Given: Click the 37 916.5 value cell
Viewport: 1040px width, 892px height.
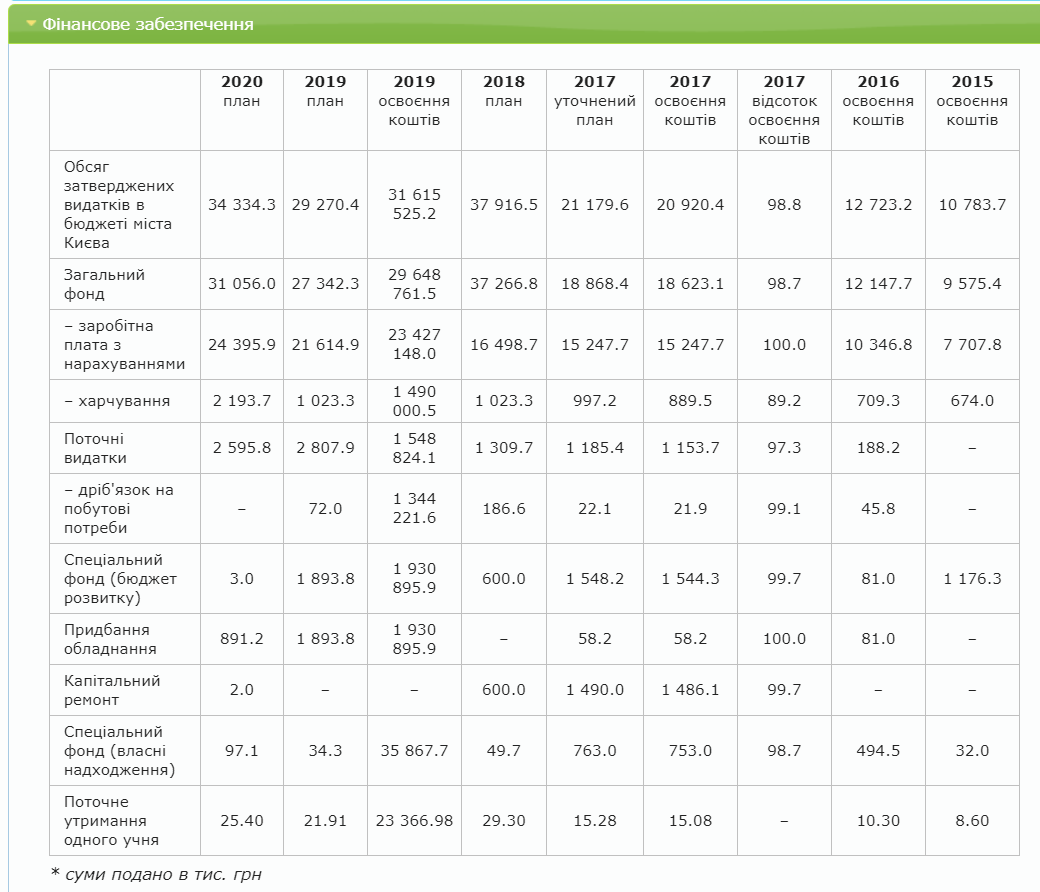Looking at the screenshot, I should click(x=503, y=204).
